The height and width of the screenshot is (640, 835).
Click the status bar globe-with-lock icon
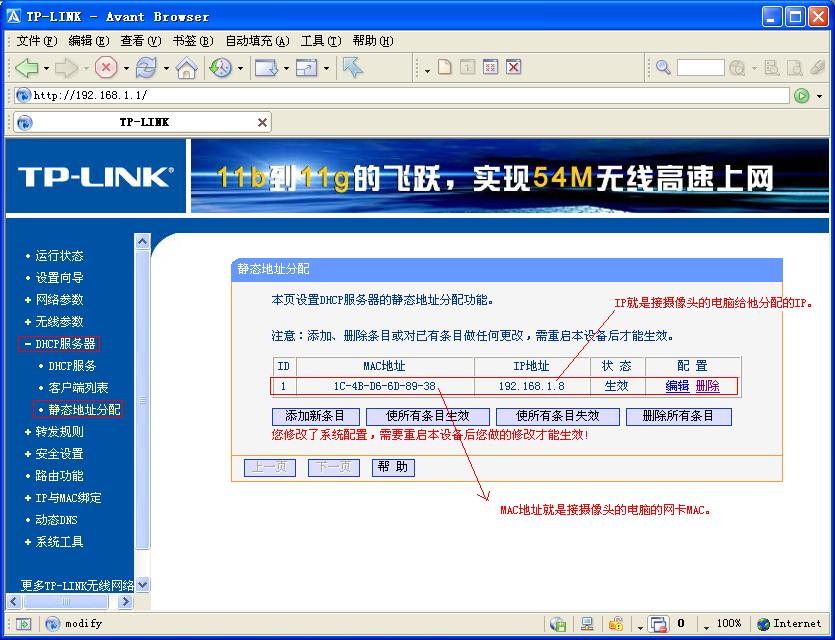tap(558, 623)
